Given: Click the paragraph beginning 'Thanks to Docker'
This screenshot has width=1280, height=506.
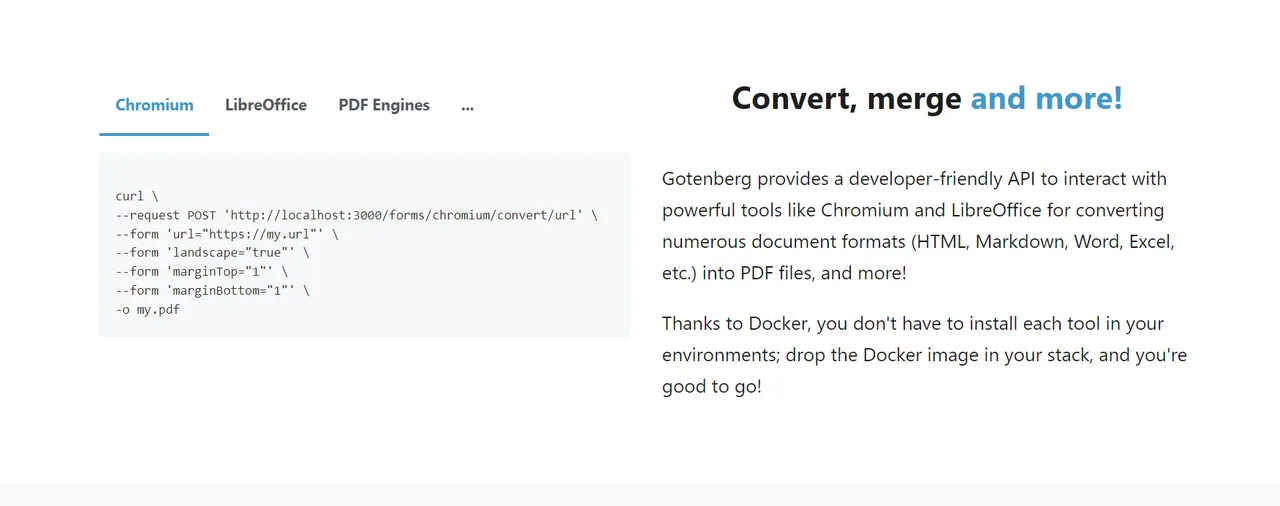Looking at the screenshot, I should pos(925,355).
